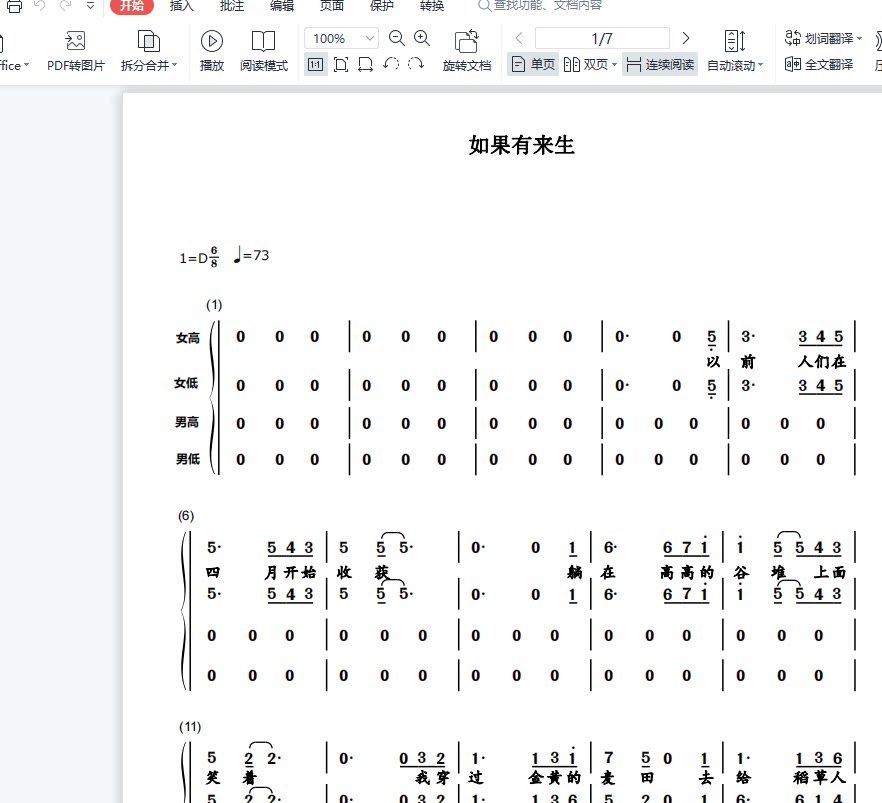Click the zoom out magnifier icon
882x803 pixels.
[397, 38]
